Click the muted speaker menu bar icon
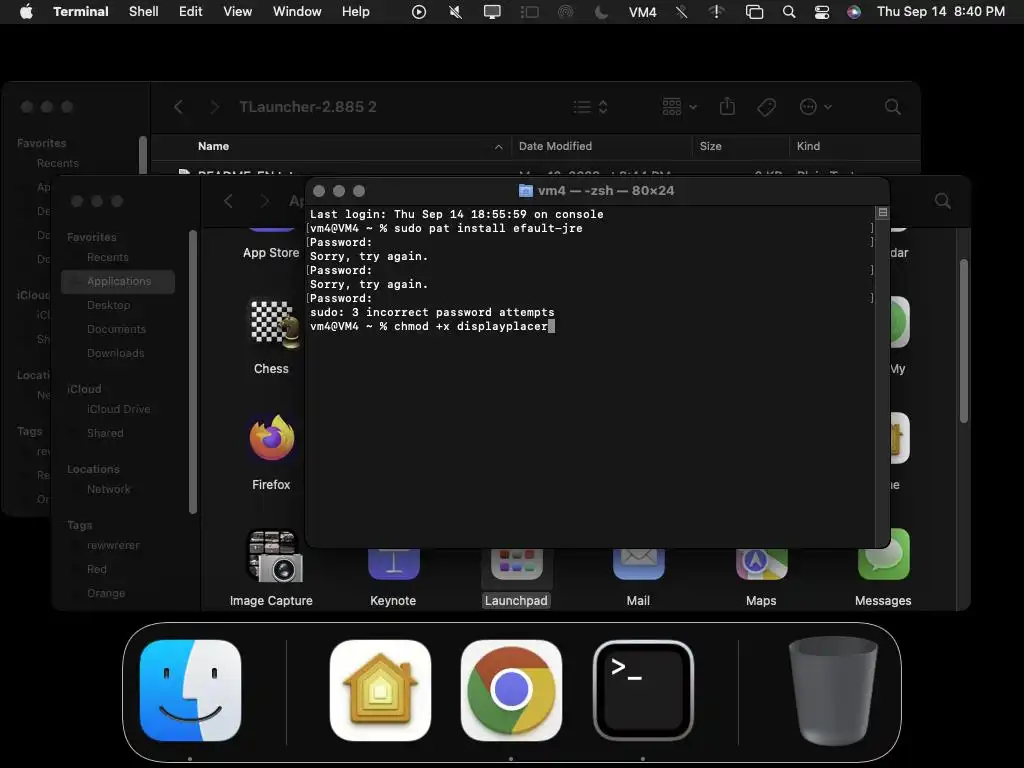The height and width of the screenshot is (768, 1024). tap(456, 12)
